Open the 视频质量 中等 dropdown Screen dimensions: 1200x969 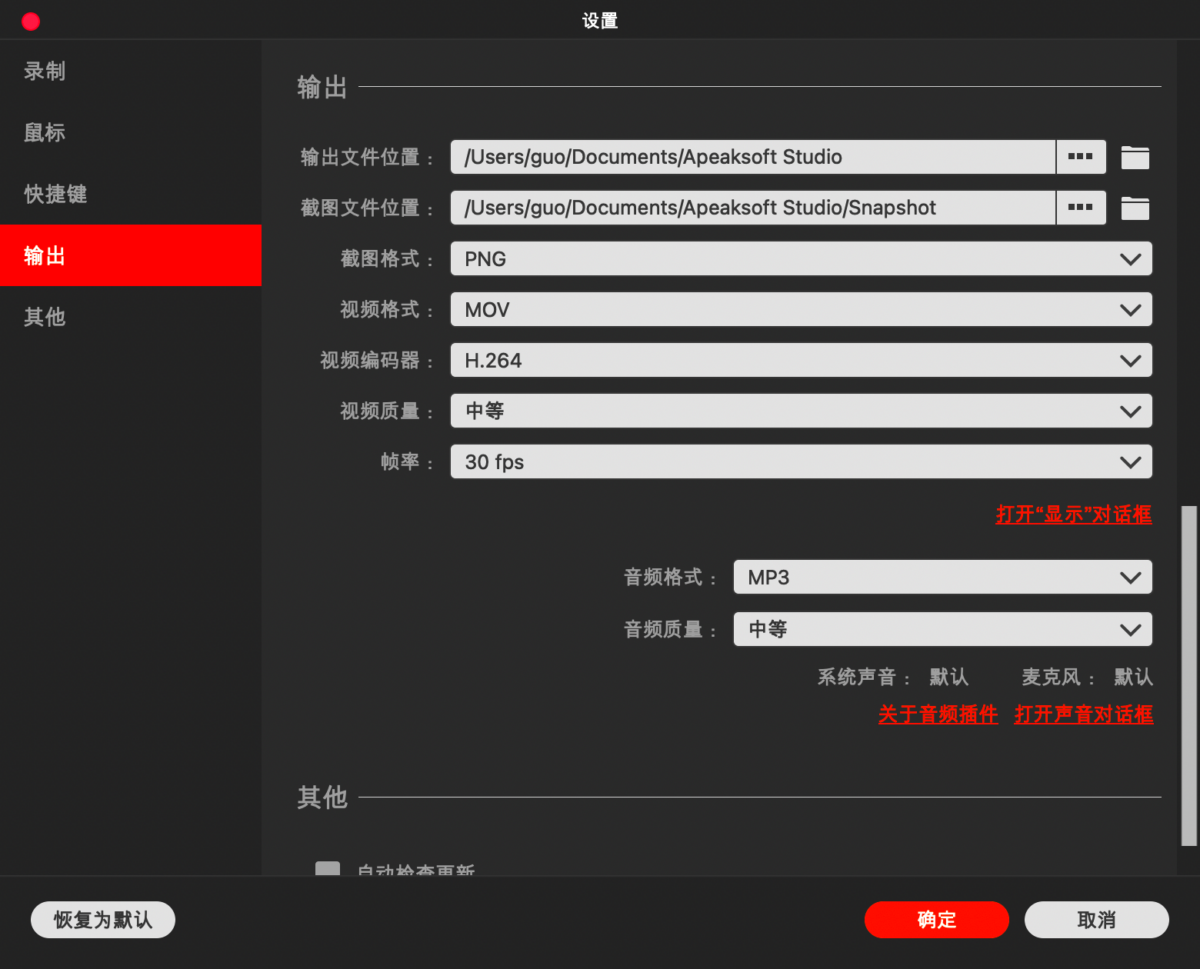[x=801, y=411]
